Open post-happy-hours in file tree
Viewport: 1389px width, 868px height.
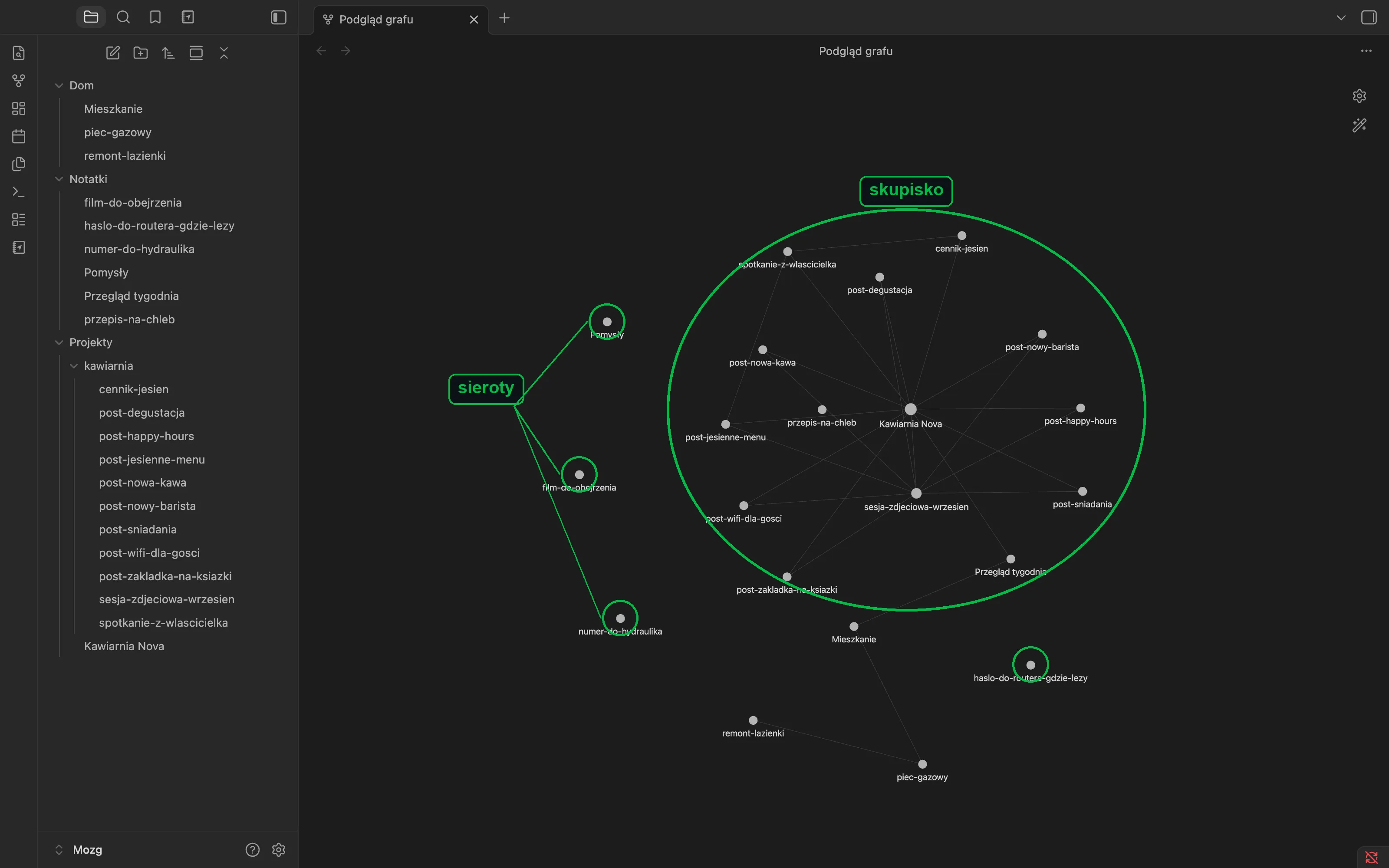pyautogui.click(x=146, y=436)
